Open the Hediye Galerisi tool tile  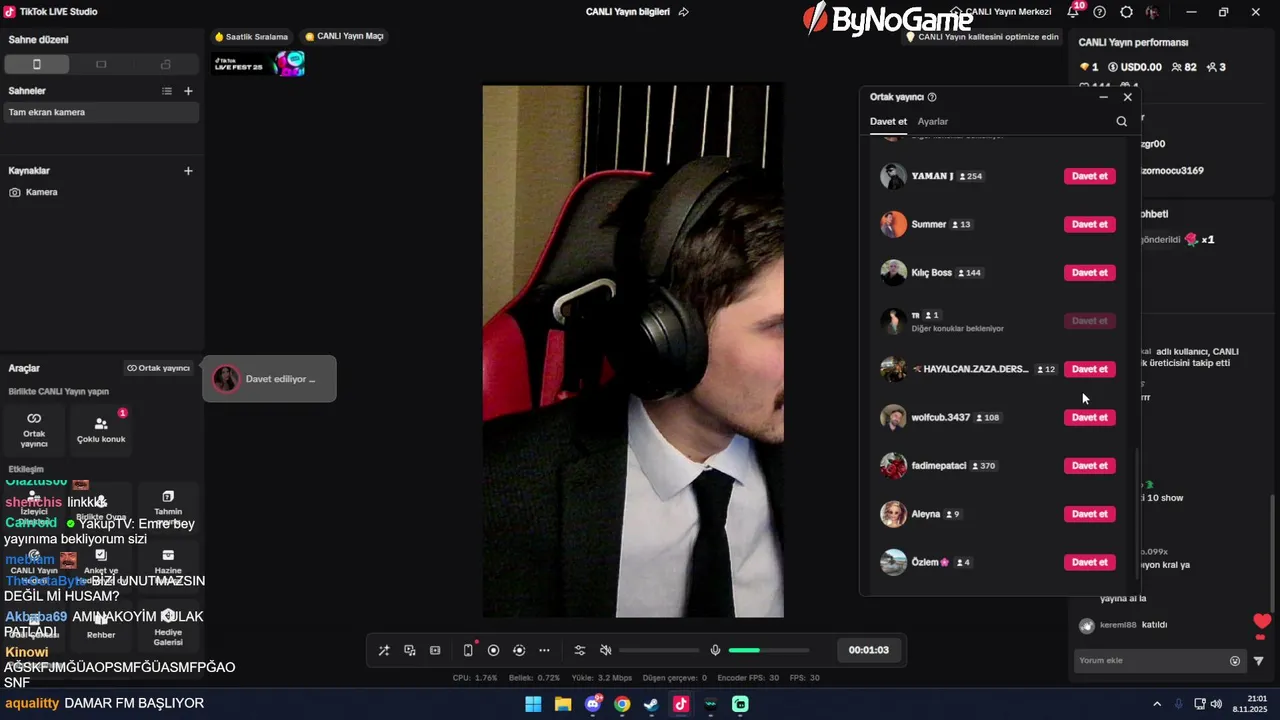(x=168, y=626)
